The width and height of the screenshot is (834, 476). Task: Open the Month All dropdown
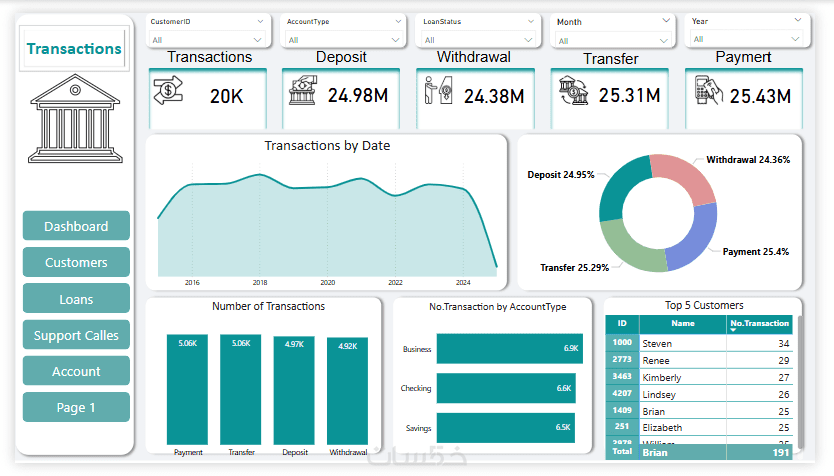(x=612, y=40)
